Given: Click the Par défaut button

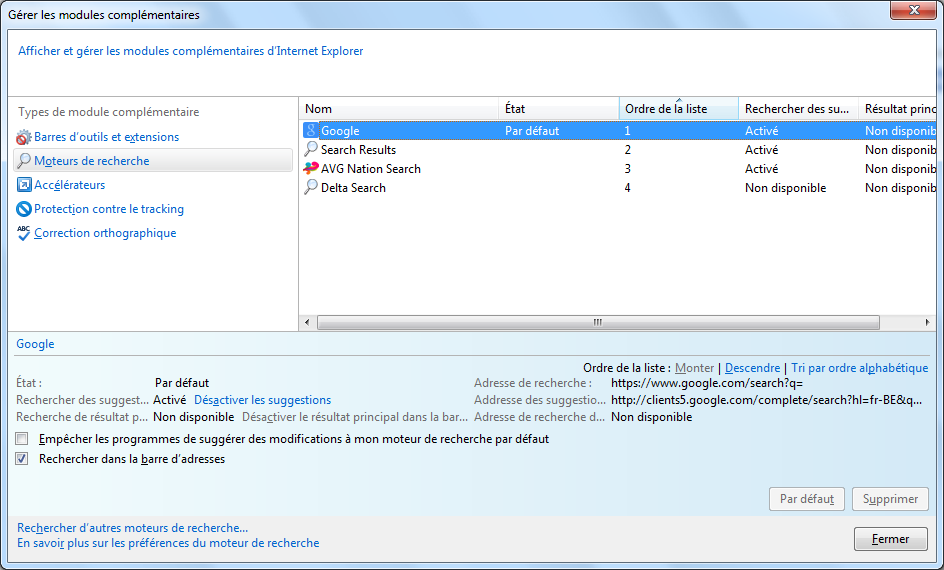Looking at the screenshot, I should pos(807,499).
